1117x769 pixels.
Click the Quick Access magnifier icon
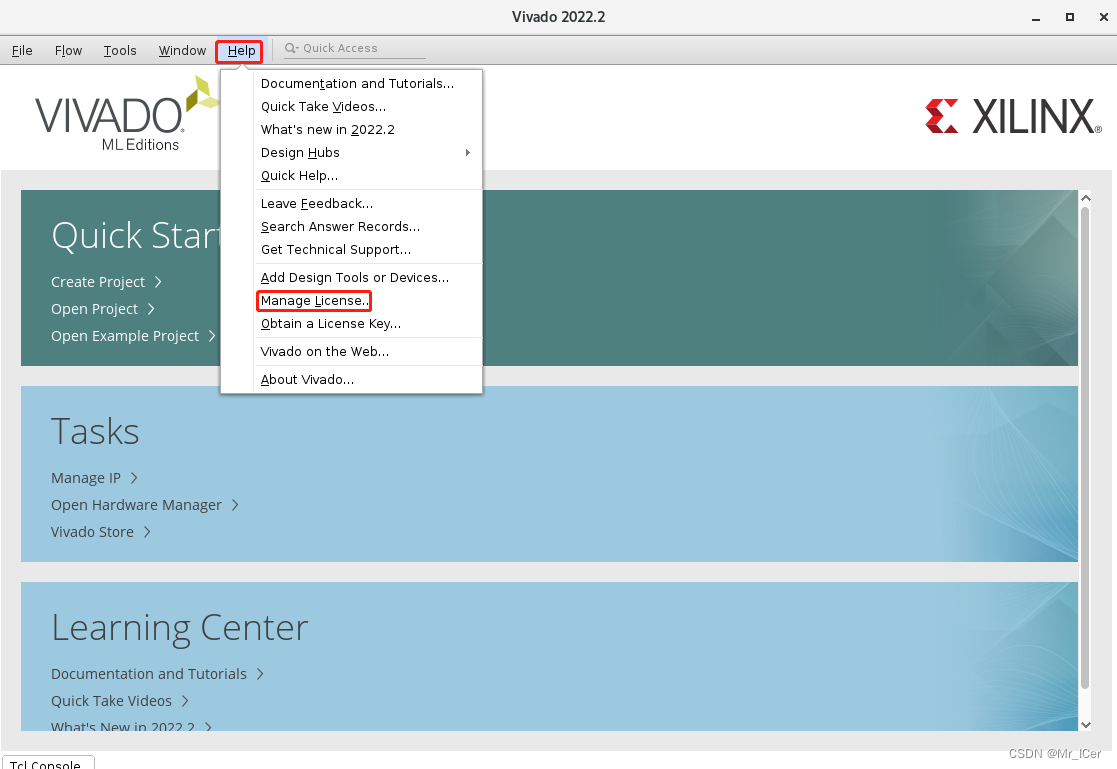pyautogui.click(x=291, y=48)
